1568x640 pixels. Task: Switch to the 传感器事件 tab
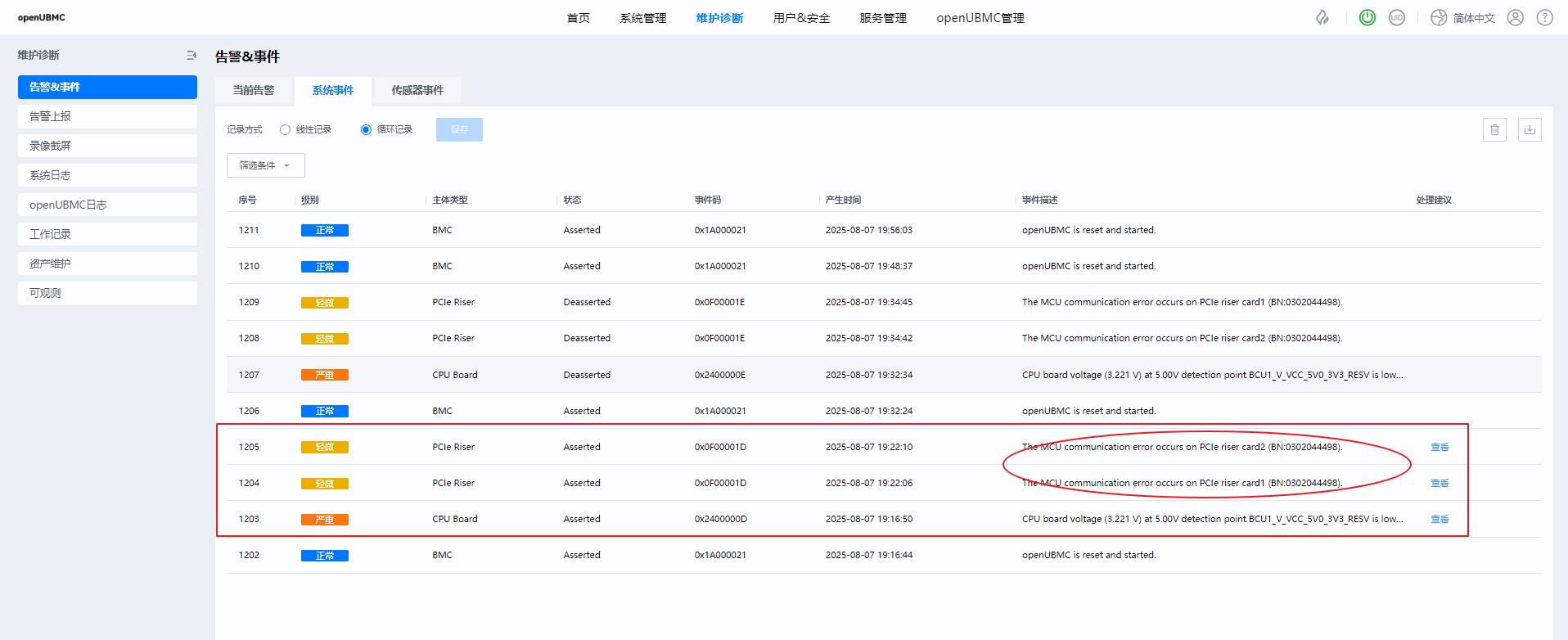point(417,90)
